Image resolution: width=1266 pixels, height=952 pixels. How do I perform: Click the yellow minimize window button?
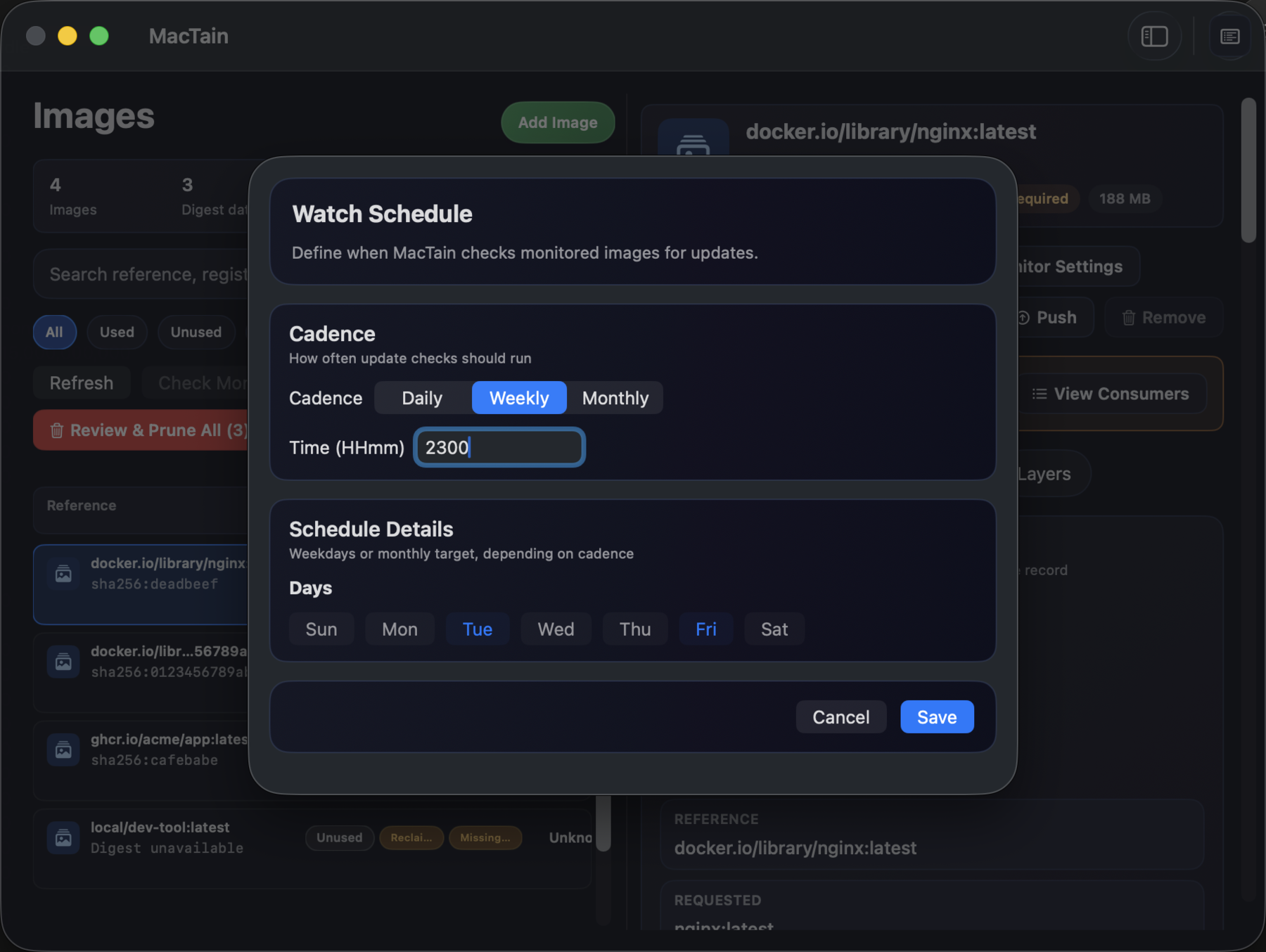click(x=68, y=36)
